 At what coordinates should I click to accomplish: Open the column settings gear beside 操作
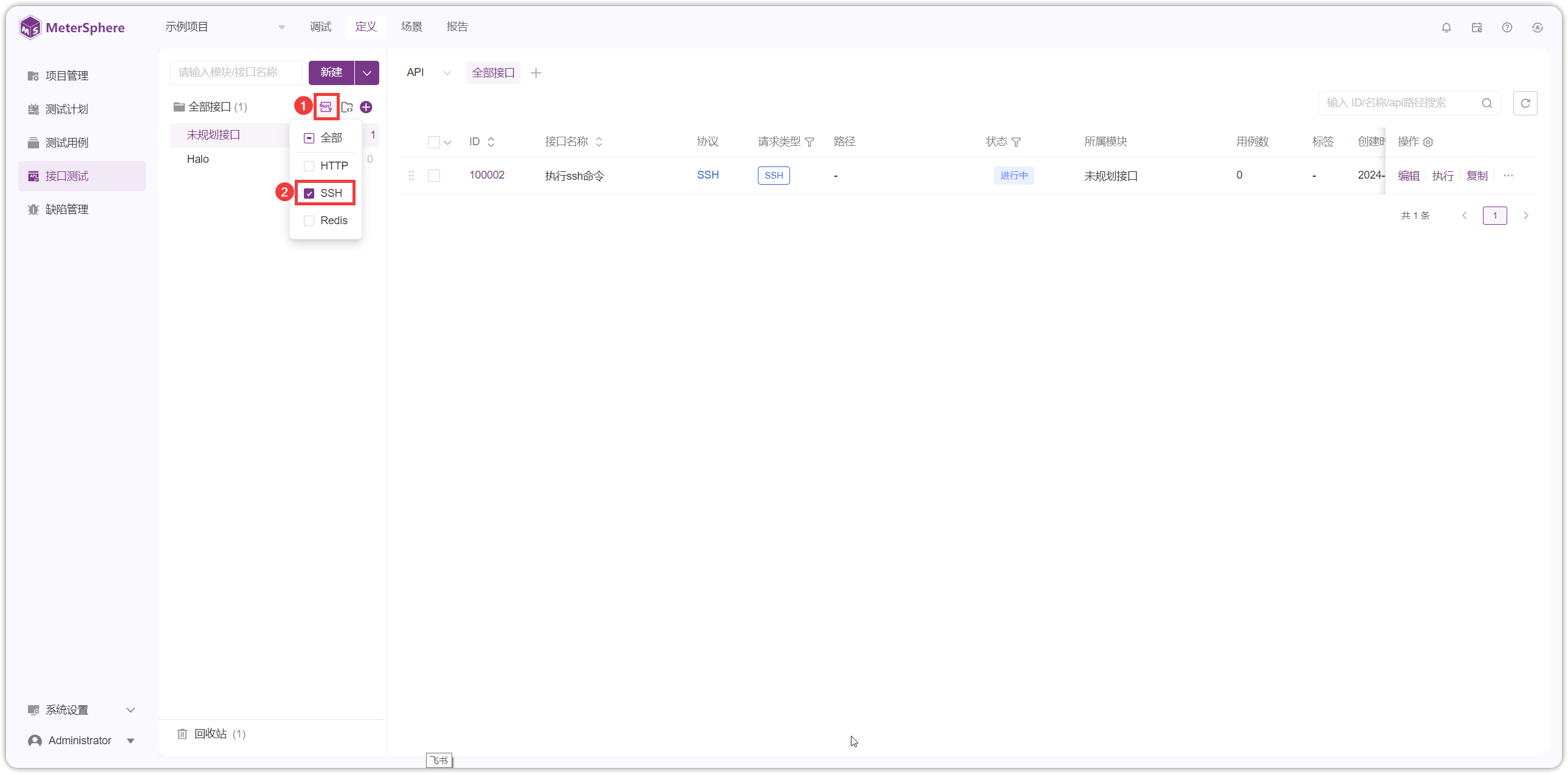tap(1428, 142)
